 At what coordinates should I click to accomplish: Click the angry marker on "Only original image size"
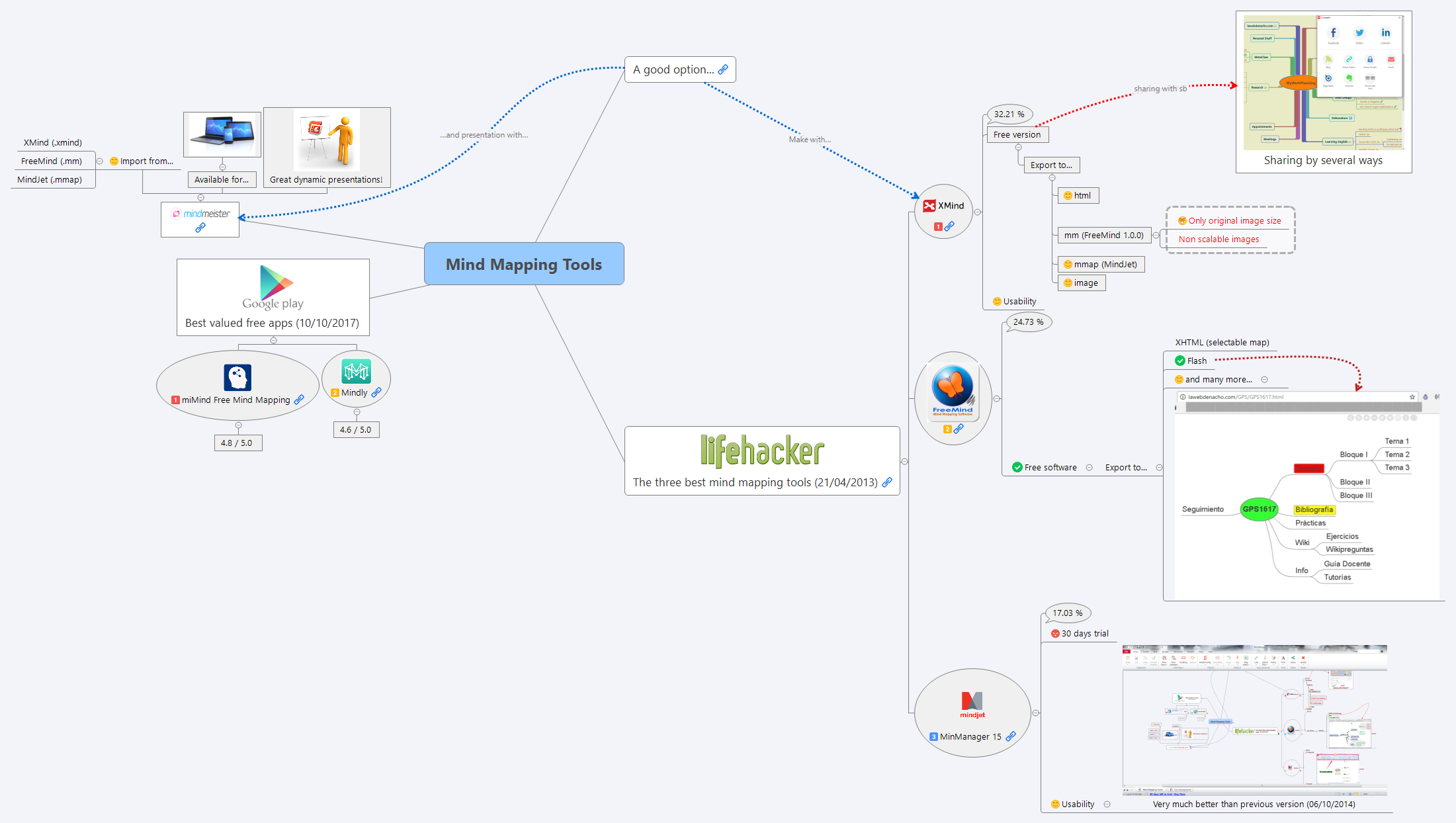click(1181, 220)
